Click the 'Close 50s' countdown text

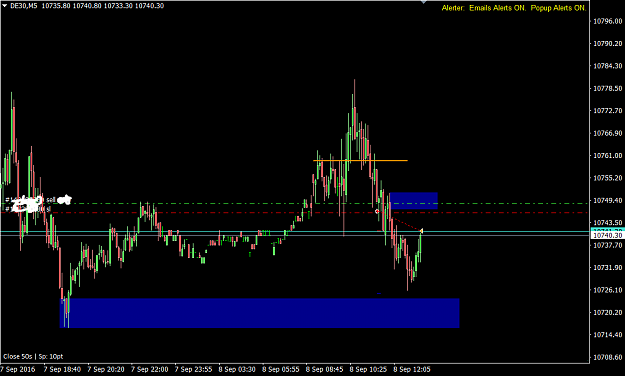(x=18, y=356)
